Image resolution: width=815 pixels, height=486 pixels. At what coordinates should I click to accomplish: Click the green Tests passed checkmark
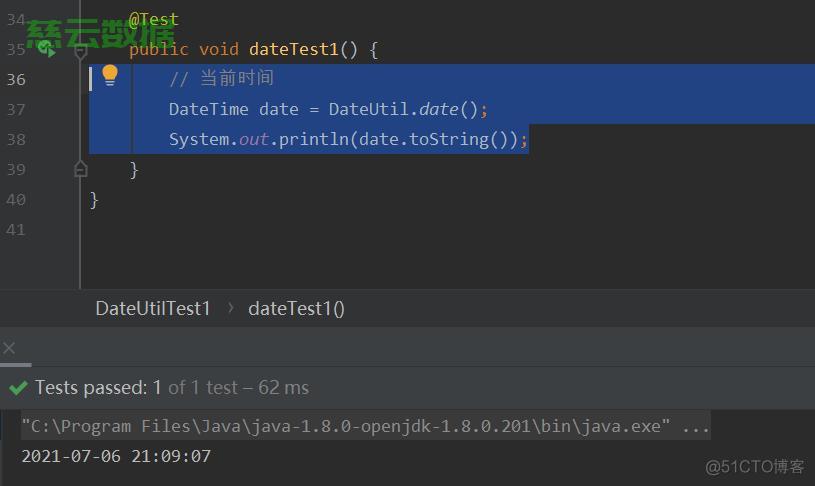coord(18,388)
